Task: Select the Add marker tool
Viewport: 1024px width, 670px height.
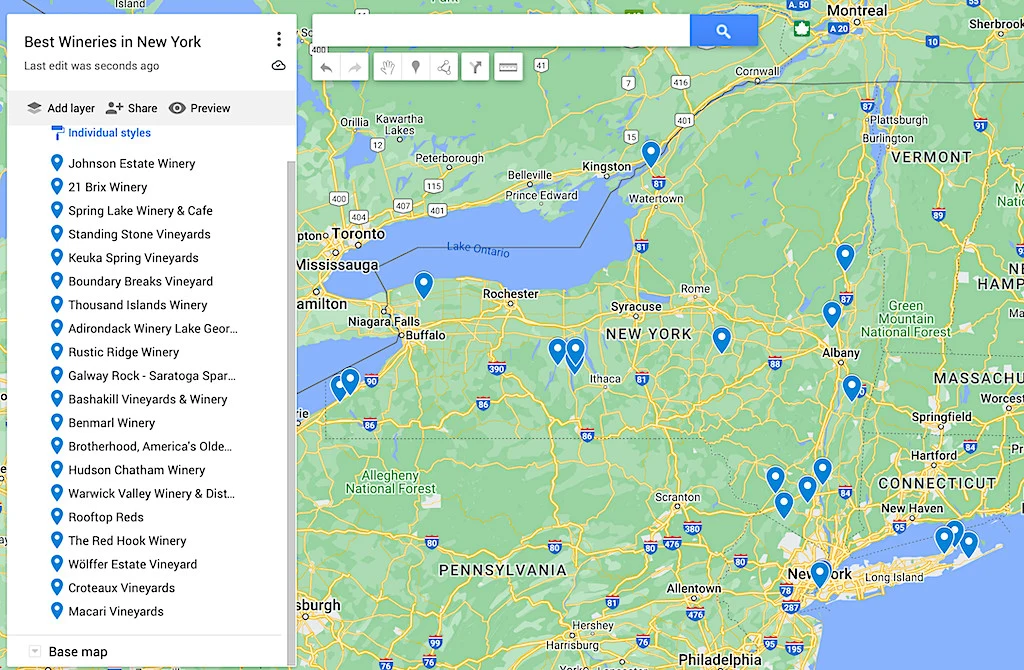Action: 415,67
